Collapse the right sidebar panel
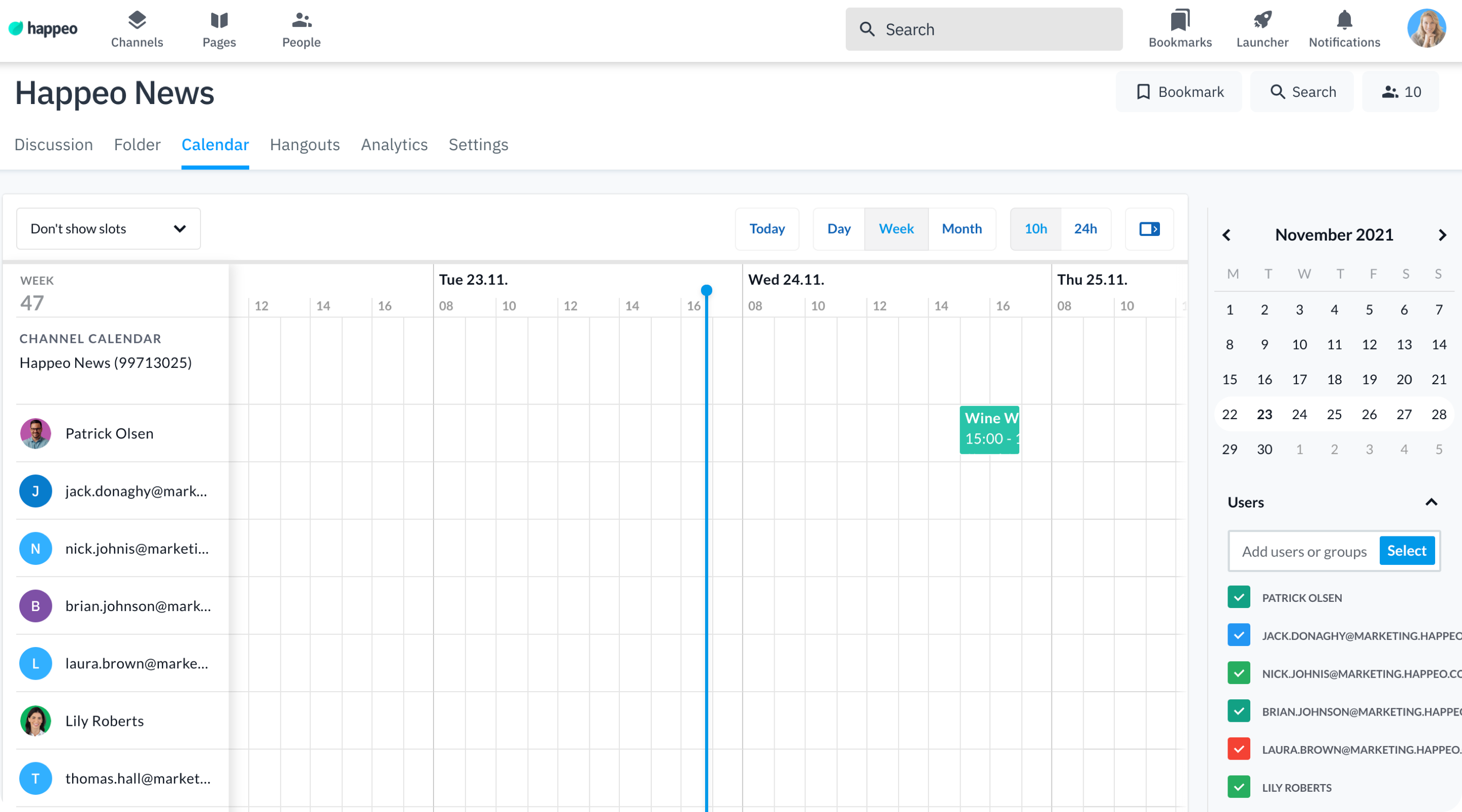 [1149, 229]
